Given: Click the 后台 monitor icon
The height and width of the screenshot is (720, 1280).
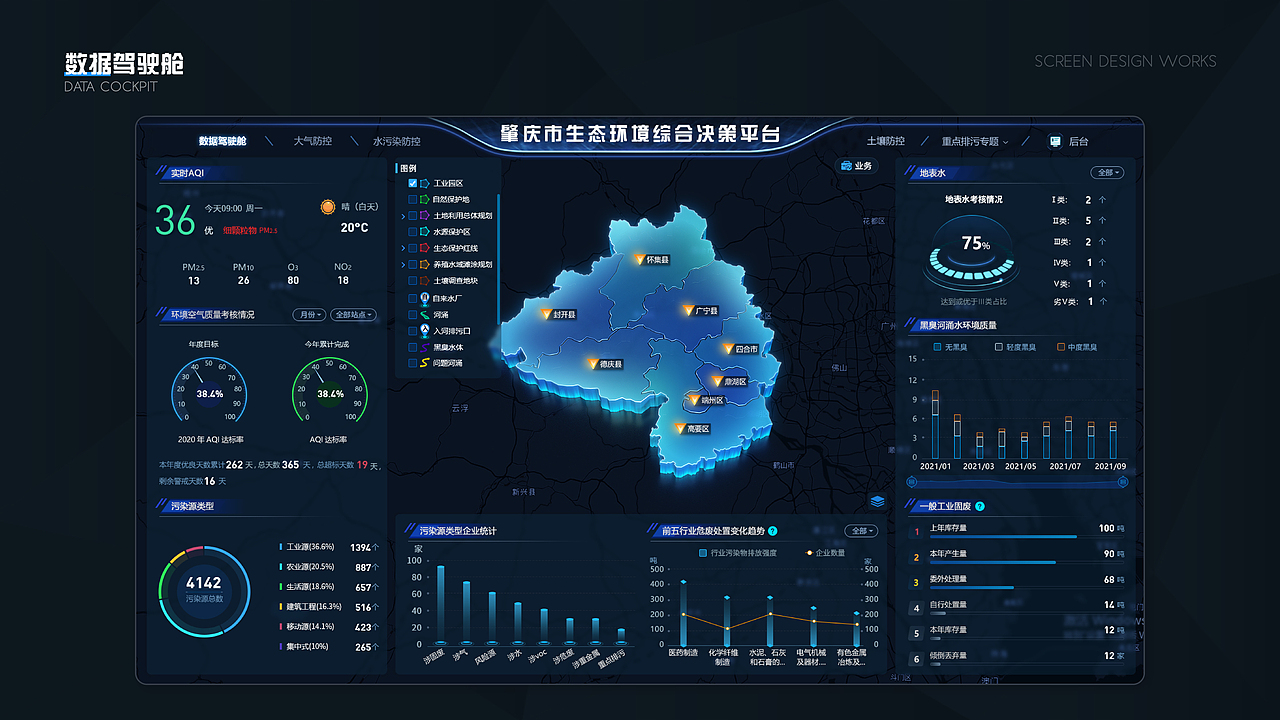Looking at the screenshot, I should [1054, 141].
